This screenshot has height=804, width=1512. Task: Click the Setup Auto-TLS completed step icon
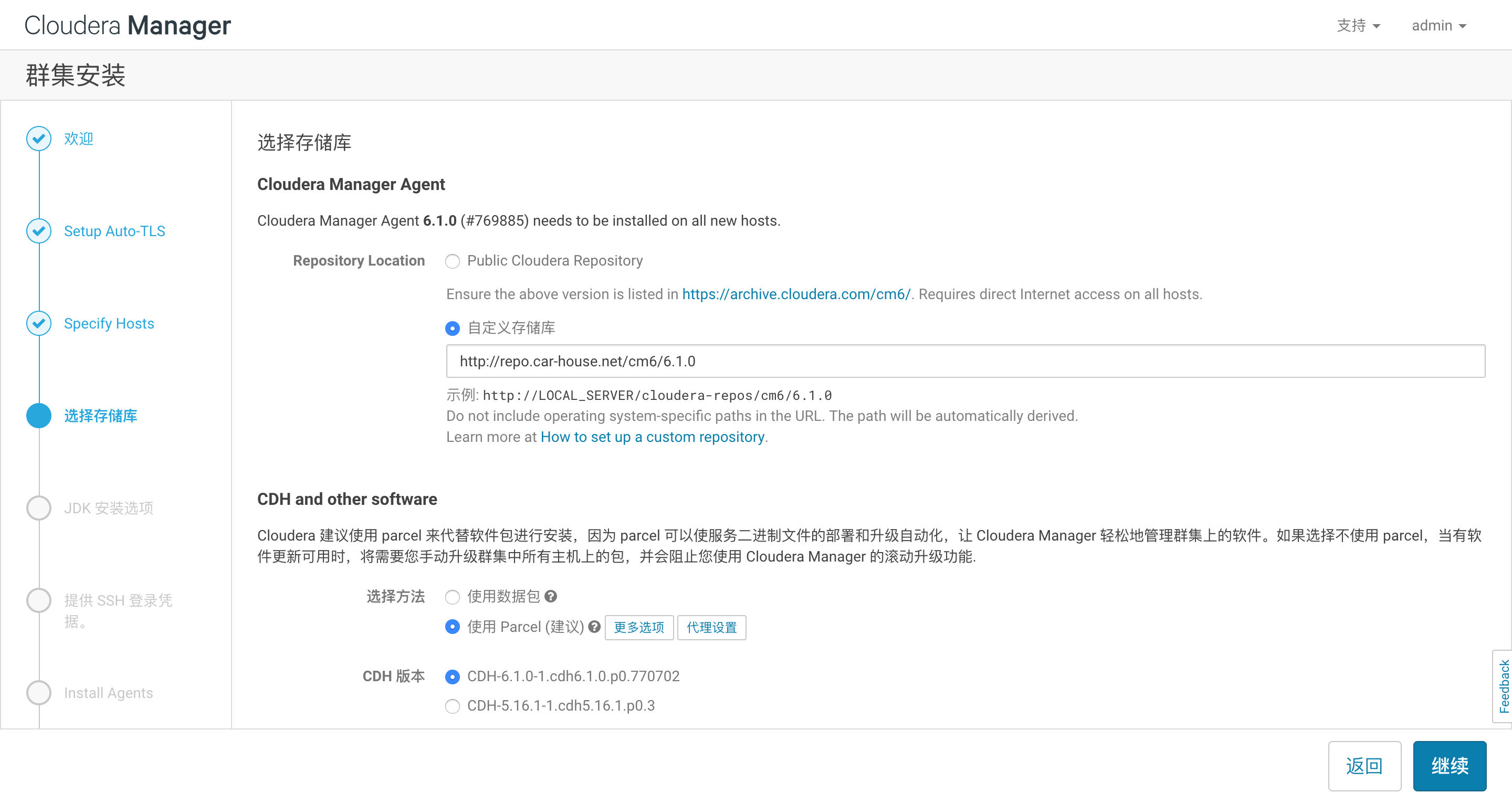(x=39, y=230)
